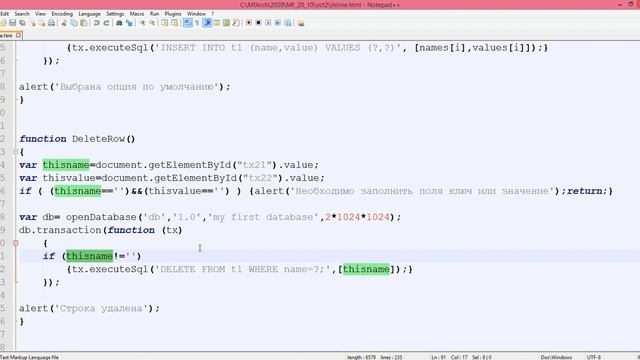Image resolution: width=640 pixels, height=360 pixels.
Task: Click the Close All toolbar icon
Action: coord(42,23)
